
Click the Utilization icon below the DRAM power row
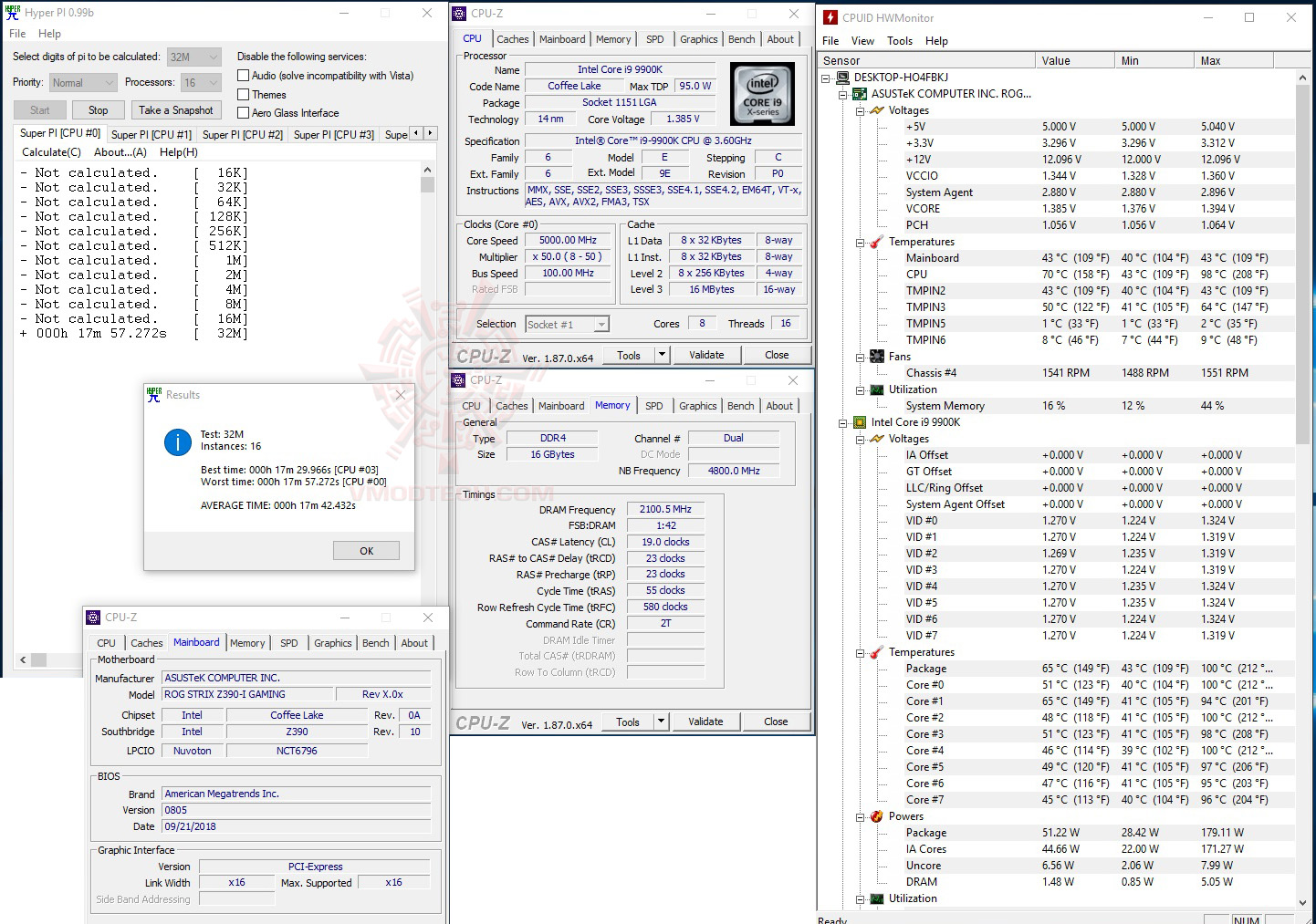click(877, 898)
